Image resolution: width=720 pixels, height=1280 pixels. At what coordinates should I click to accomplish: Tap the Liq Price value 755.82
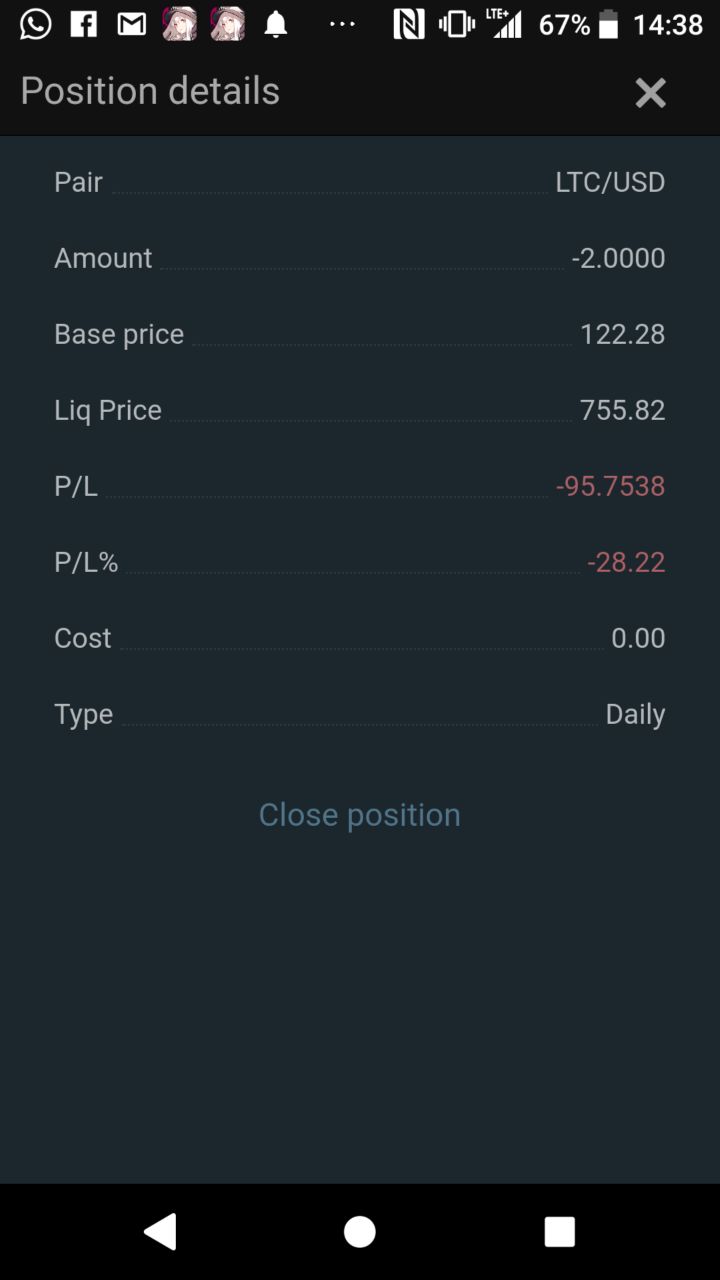pyautogui.click(x=622, y=410)
